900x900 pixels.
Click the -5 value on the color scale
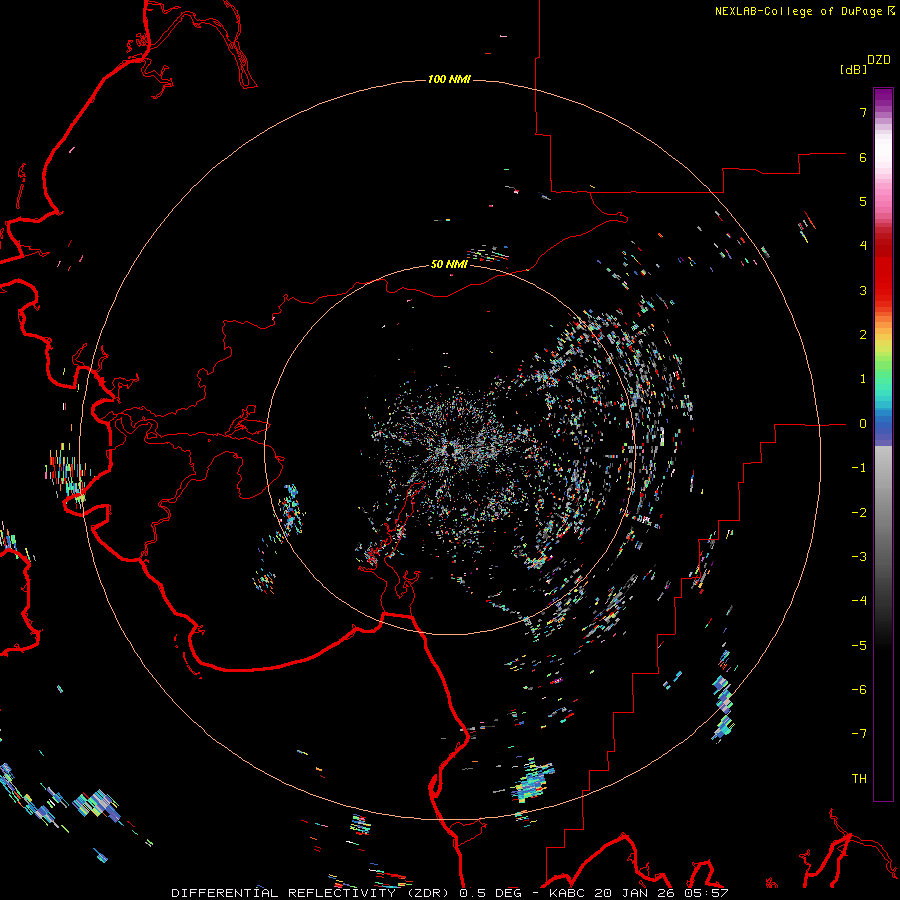click(x=859, y=646)
